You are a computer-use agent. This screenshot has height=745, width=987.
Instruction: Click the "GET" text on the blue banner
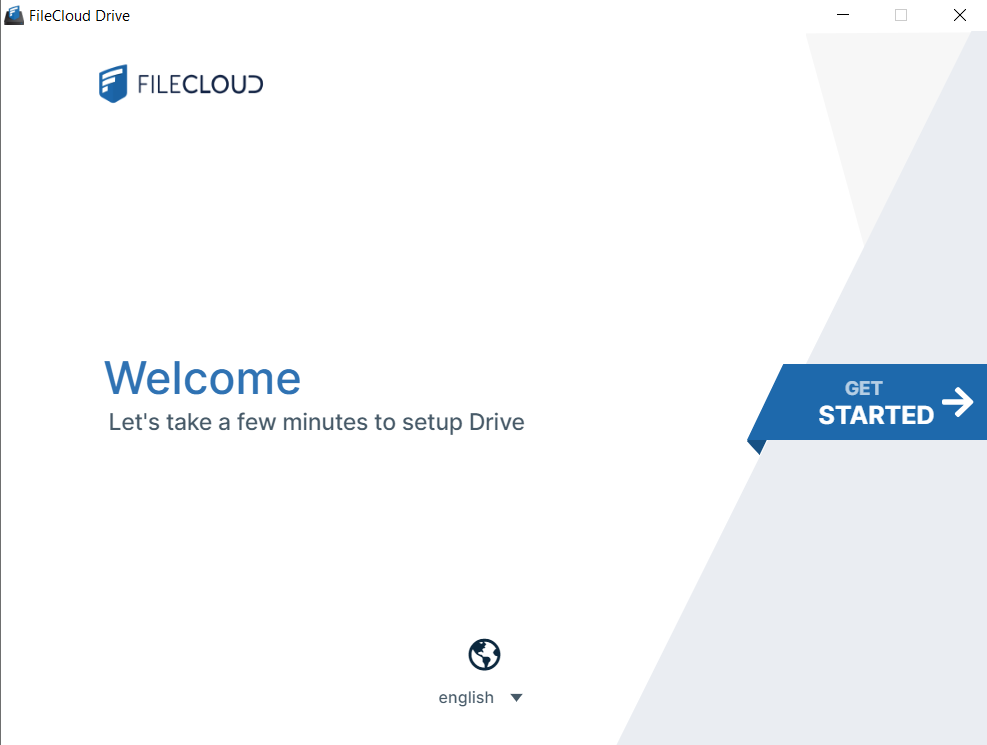pyautogui.click(x=864, y=388)
